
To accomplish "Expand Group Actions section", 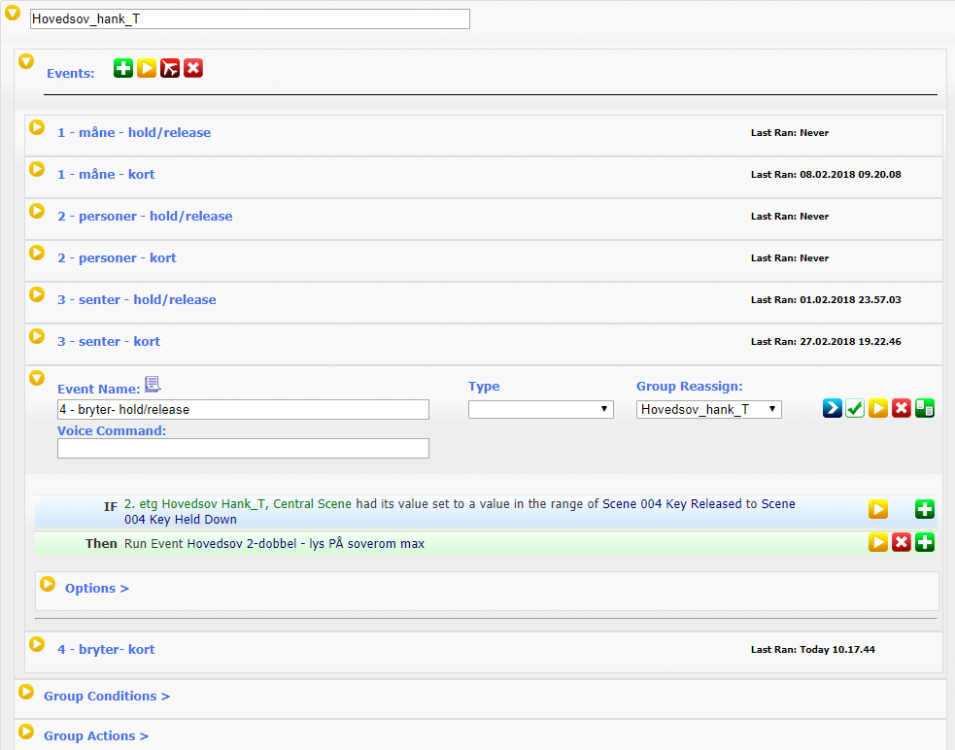I will pyautogui.click(x=95, y=736).
